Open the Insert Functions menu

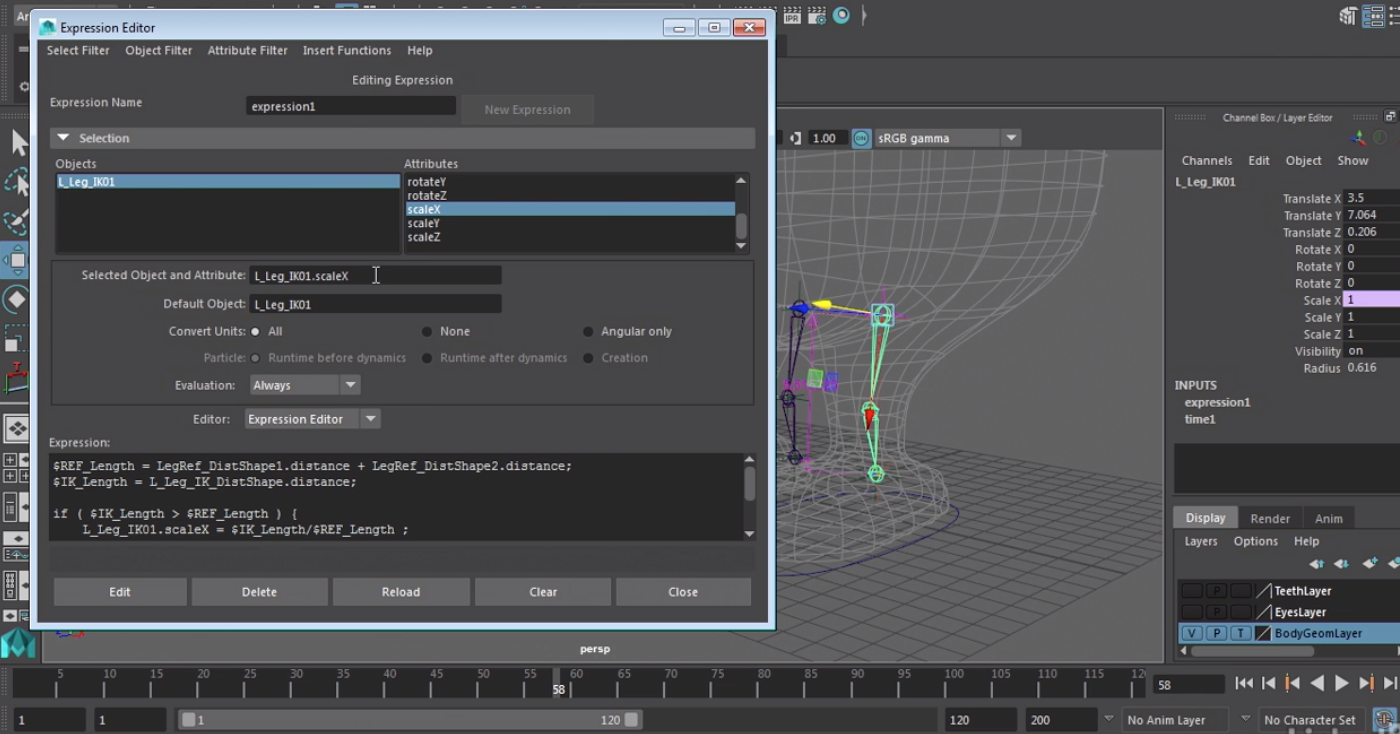(x=346, y=50)
